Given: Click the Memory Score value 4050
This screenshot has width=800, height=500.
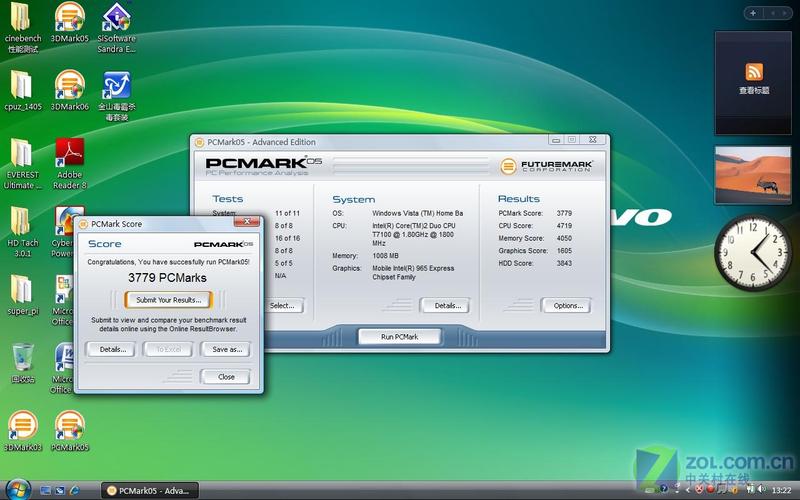Looking at the screenshot, I should pyautogui.click(x=564, y=238).
